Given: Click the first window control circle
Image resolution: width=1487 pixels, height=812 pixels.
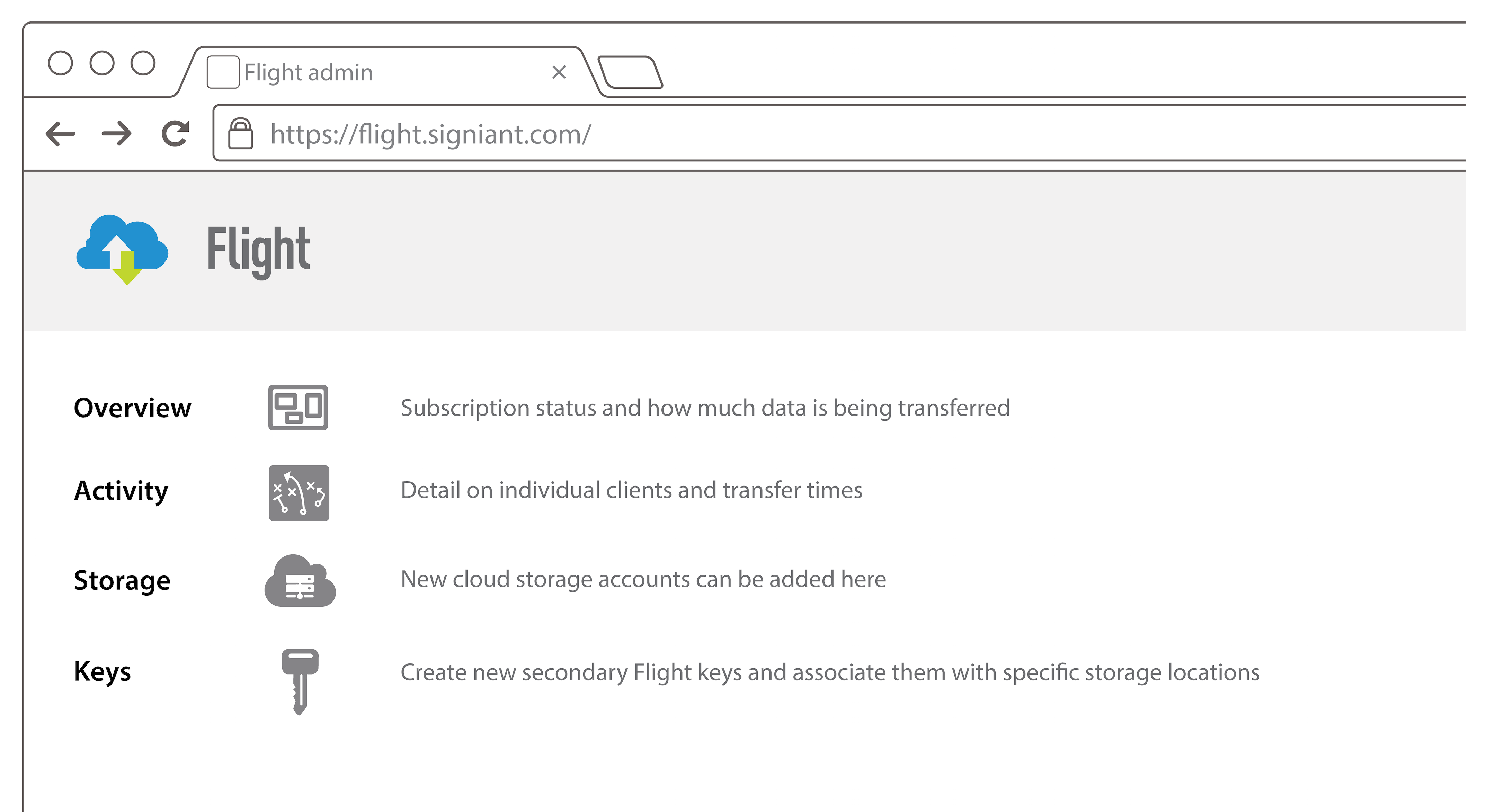Looking at the screenshot, I should [61, 63].
